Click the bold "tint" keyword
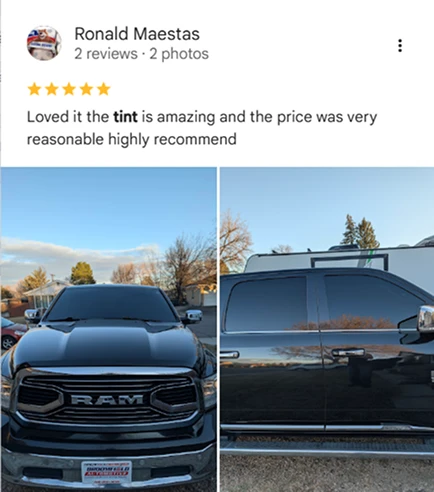The width and height of the screenshot is (434, 492). tap(125, 117)
